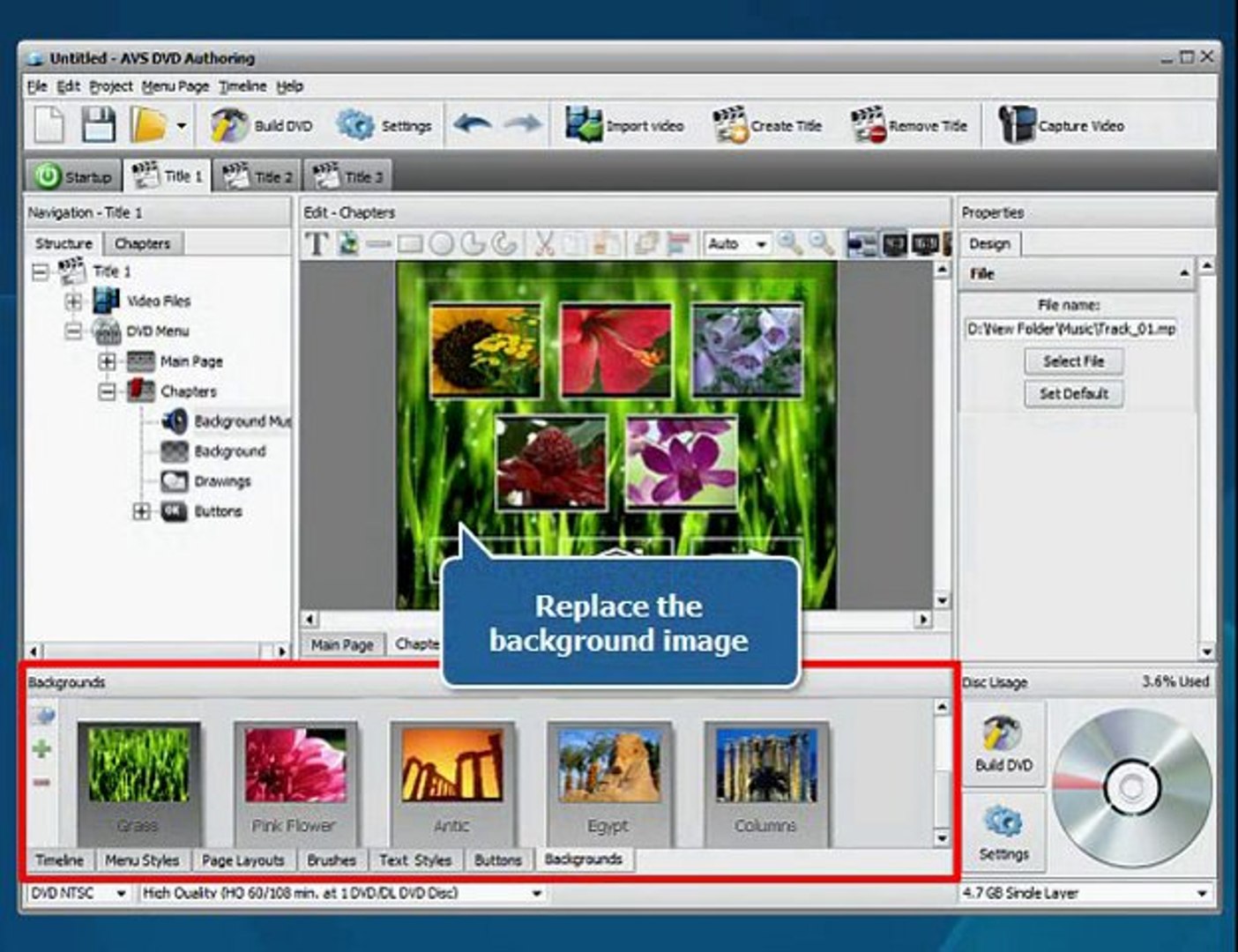This screenshot has width=1238, height=952.
Task: Select the Background Music tree item
Action: [x=226, y=421]
